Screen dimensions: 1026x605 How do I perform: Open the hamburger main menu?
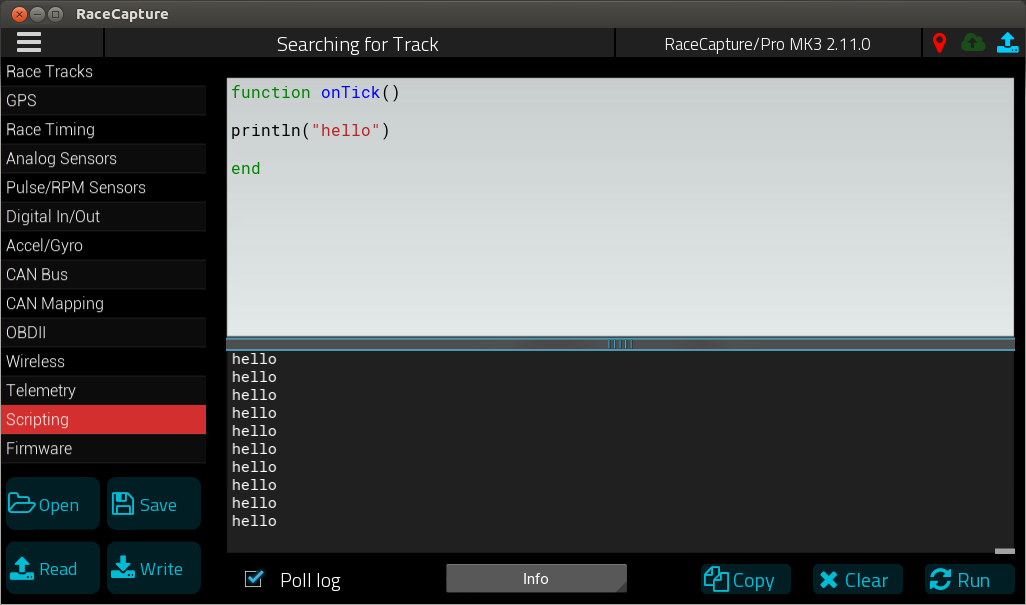(x=29, y=43)
